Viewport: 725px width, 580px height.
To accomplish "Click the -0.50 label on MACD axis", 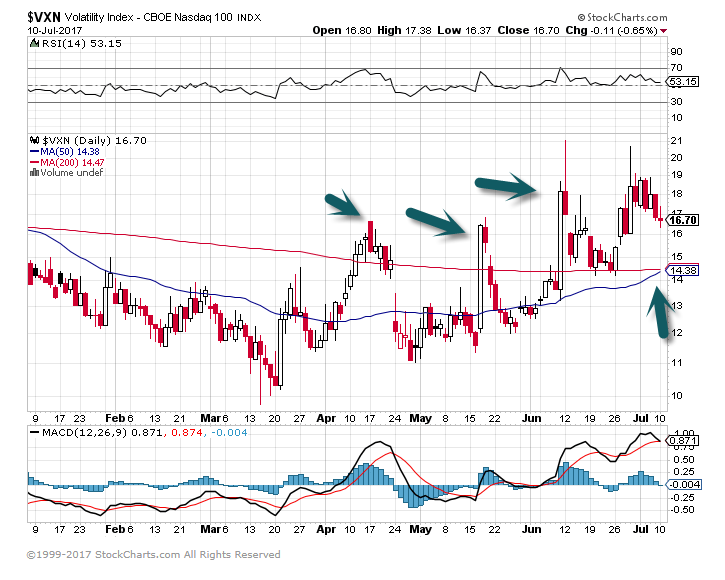I will (682, 510).
